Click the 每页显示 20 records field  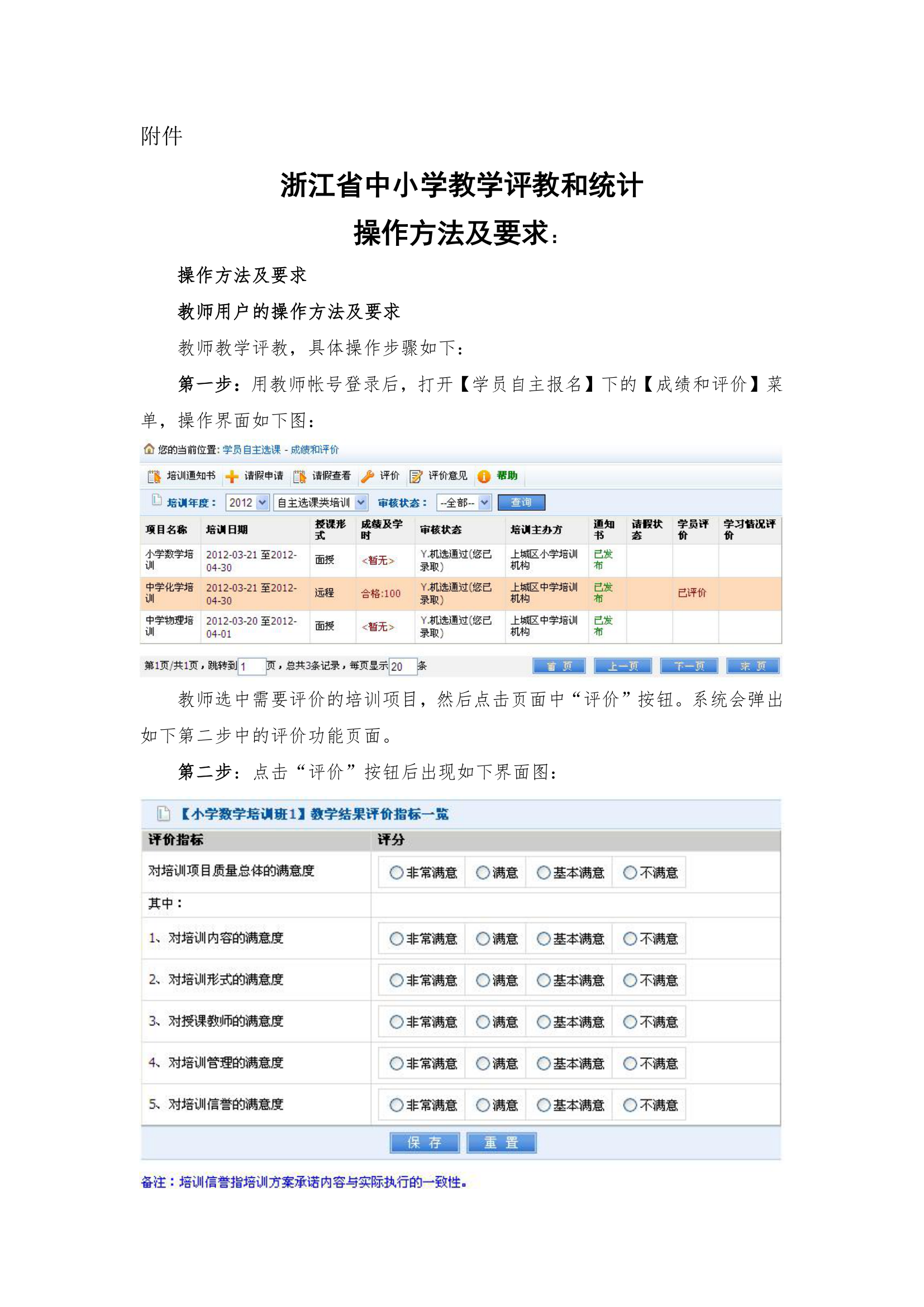pyautogui.click(x=403, y=666)
